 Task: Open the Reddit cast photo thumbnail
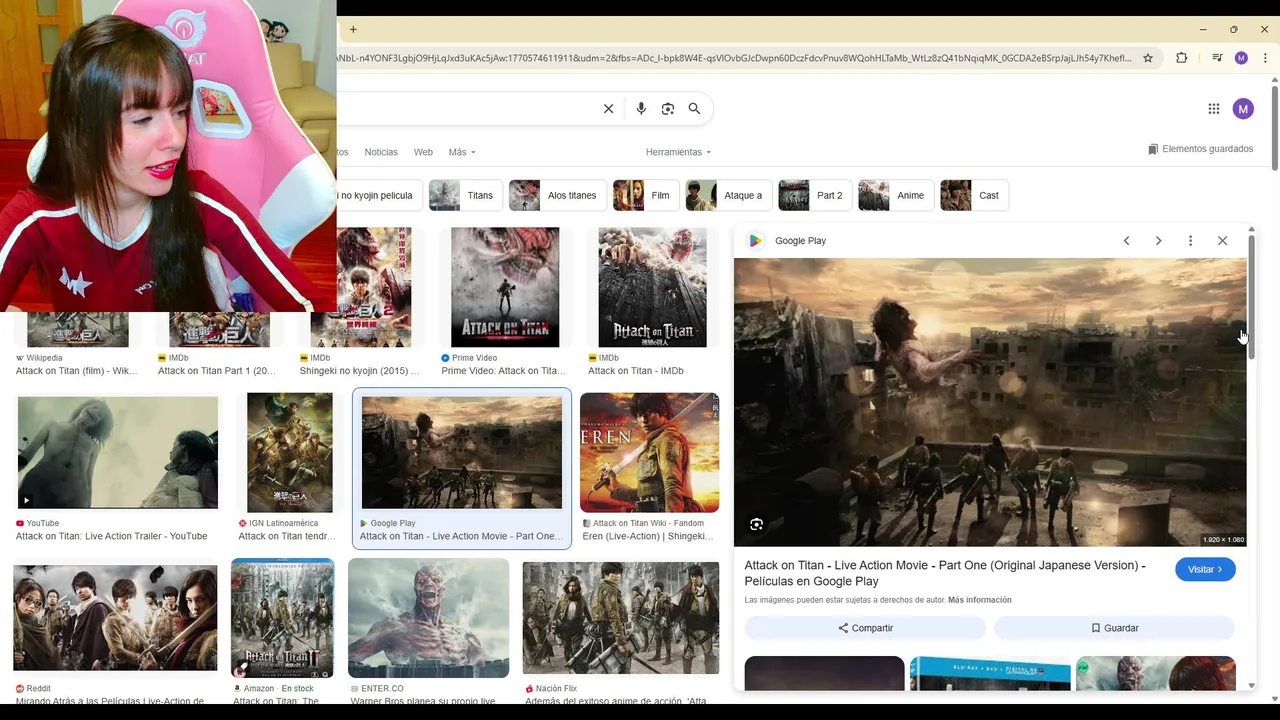[115, 618]
